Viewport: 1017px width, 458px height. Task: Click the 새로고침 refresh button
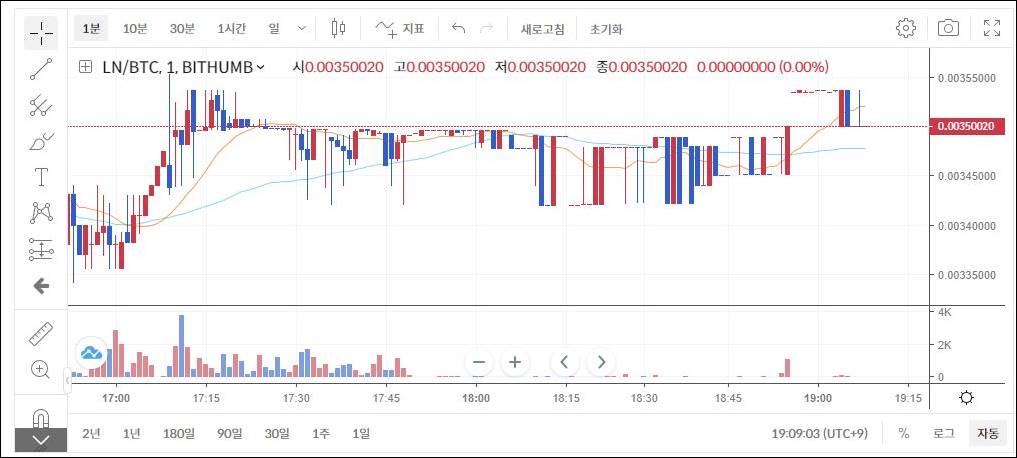tap(543, 29)
